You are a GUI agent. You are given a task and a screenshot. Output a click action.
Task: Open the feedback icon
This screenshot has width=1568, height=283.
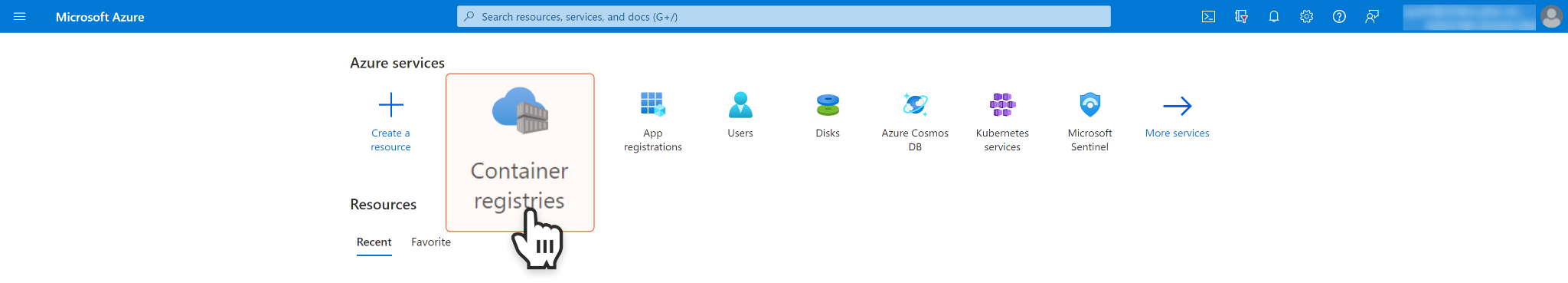click(x=1372, y=16)
